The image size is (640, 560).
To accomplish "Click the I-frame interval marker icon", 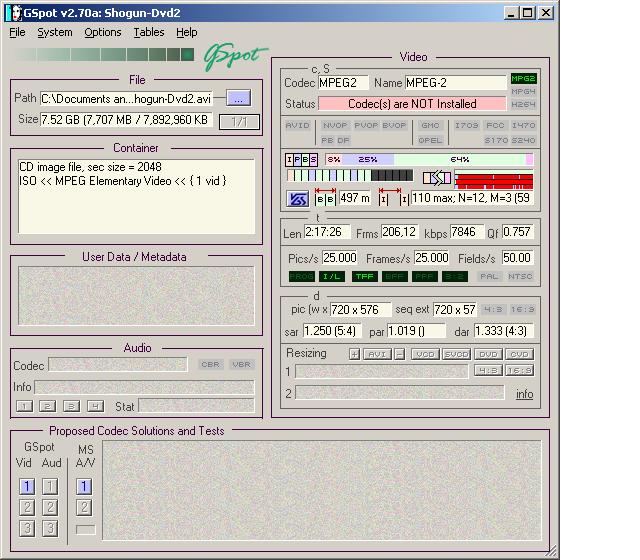I will coord(393,196).
